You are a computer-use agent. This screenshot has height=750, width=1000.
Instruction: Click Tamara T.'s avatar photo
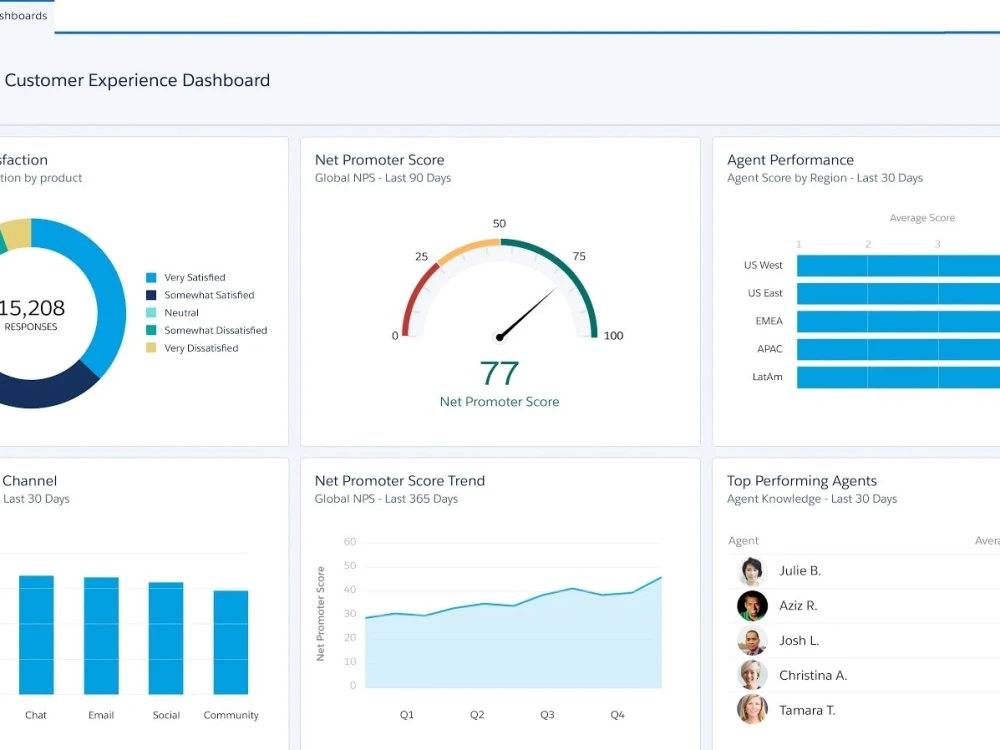tap(752, 710)
